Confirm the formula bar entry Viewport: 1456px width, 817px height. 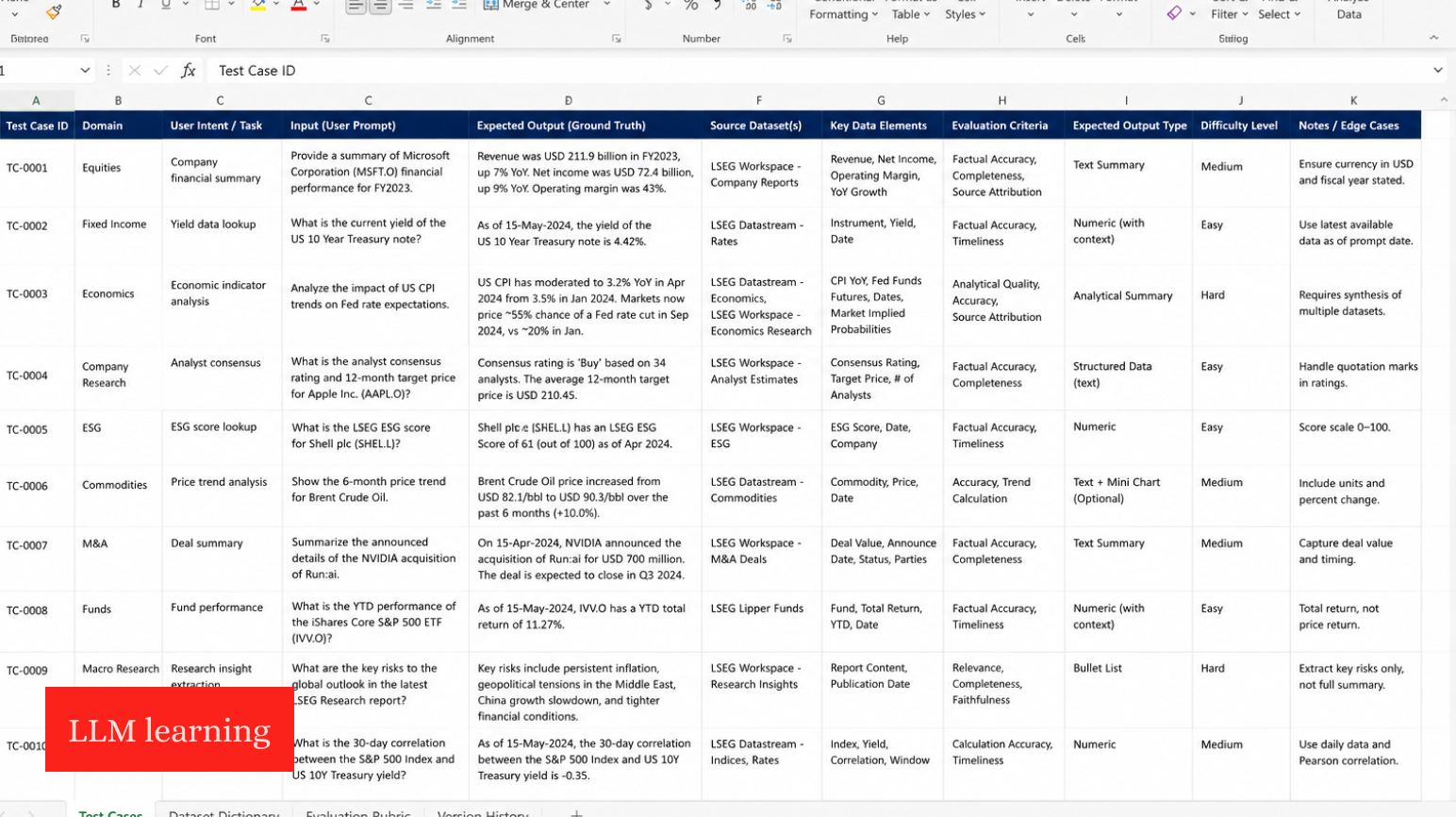point(161,71)
